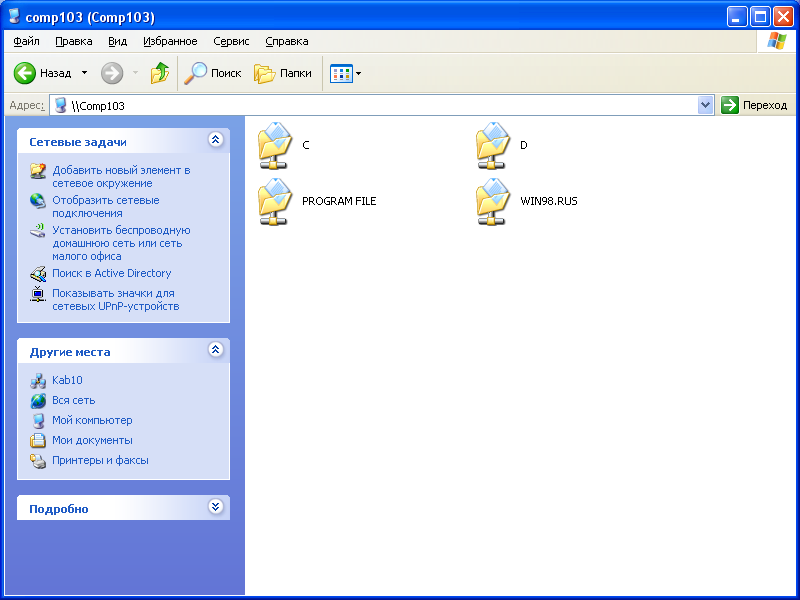Open the Файл menu

[27, 41]
